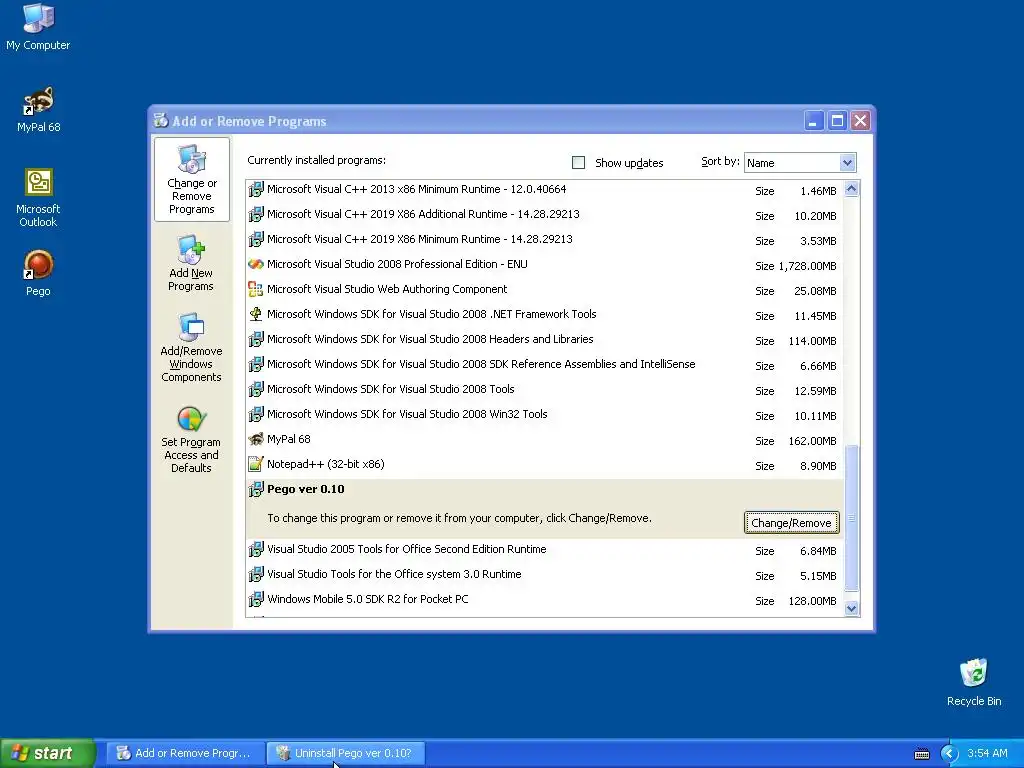Click icon of Visual C++ 2013 x86 Minimum Runtime
Image resolution: width=1024 pixels, height=768 pixels.
pyautogui.click(x=256, y=190)
